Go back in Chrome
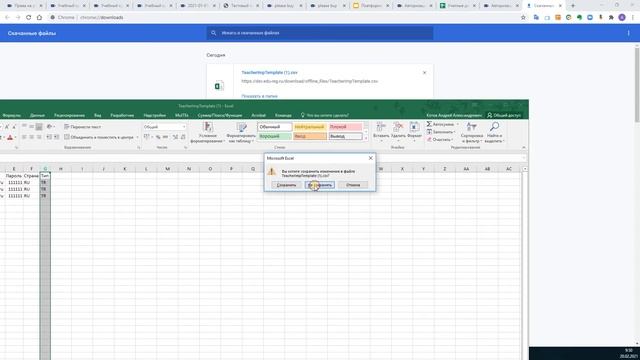 click(7, 18)
